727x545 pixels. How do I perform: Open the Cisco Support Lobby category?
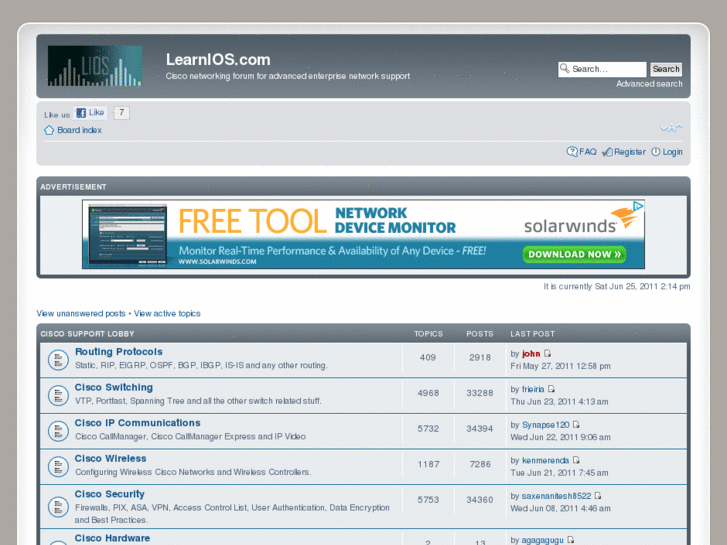click(x=87, y=334)
